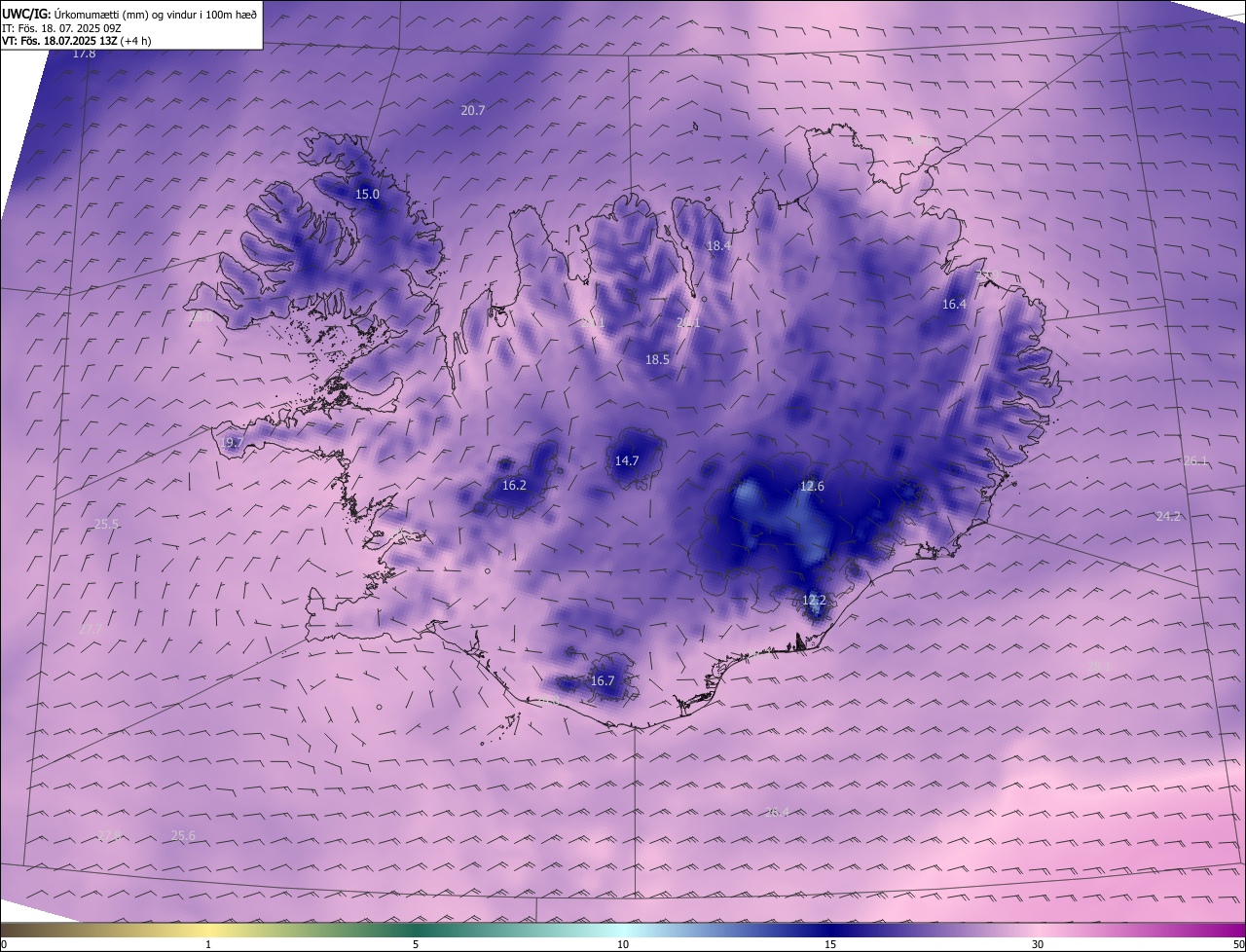The height and width of the screenshot is (952, 1246).
Task: Select the 16.4 value in east Iceland
Action: [x=954, y=305]
